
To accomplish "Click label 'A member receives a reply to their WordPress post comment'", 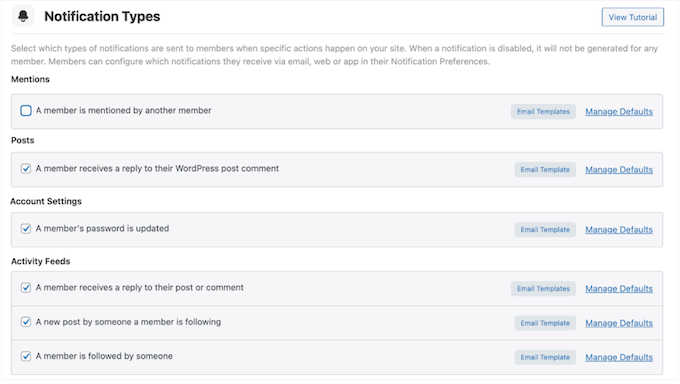I will (x=157, y=169).
